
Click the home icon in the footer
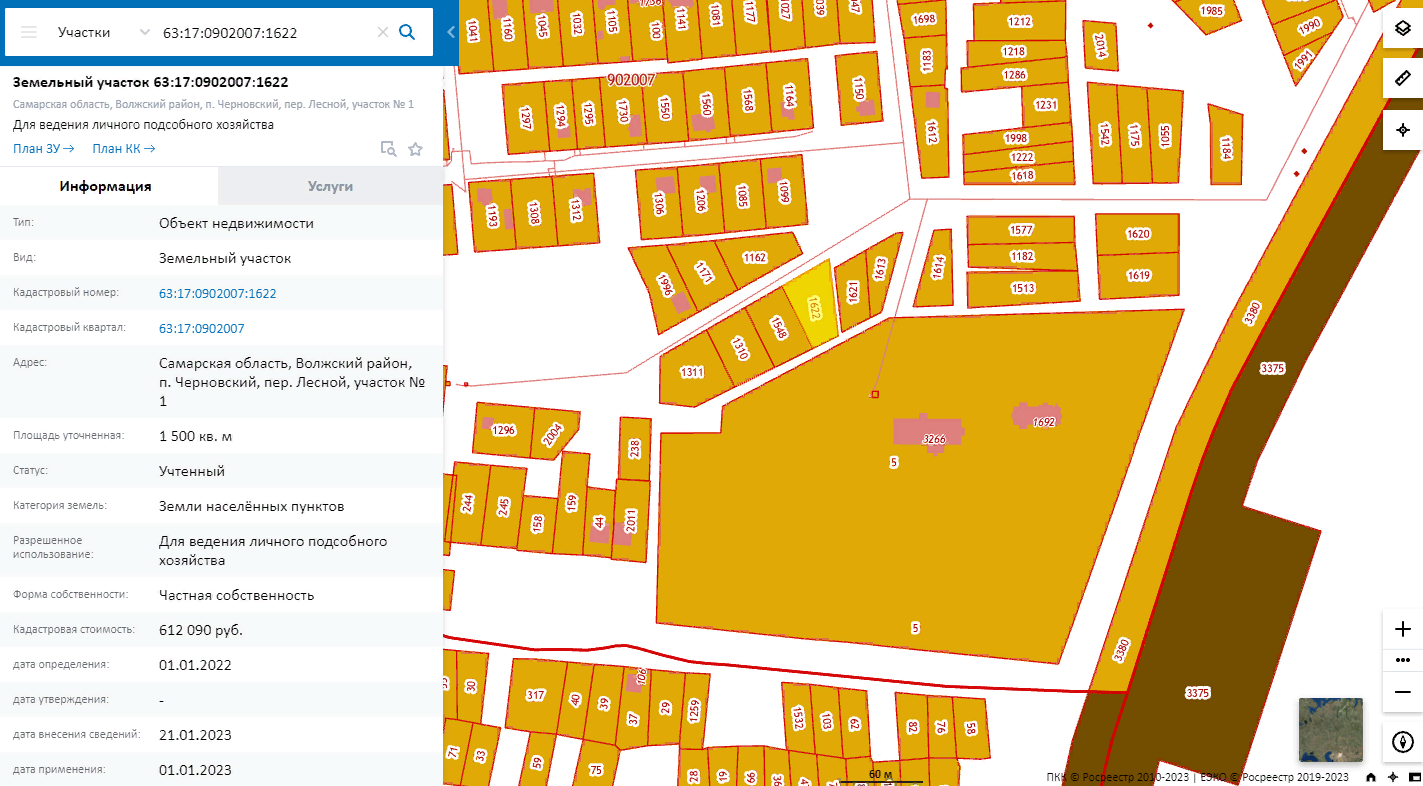pos(1370,777)
